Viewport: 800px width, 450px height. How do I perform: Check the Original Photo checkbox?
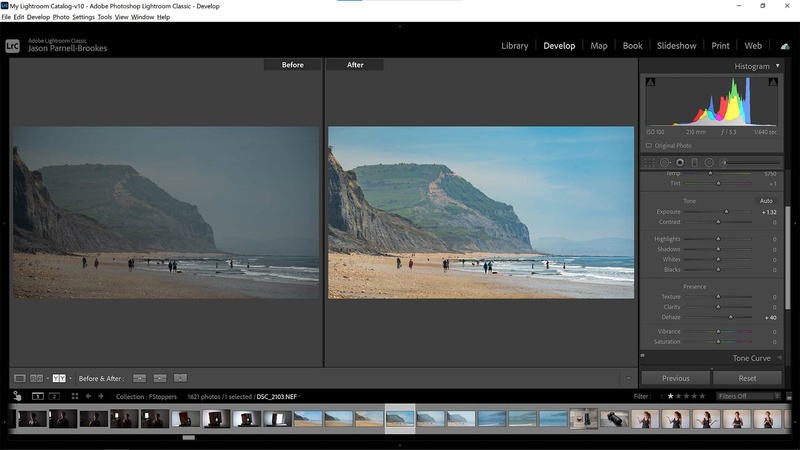(648, 145)
